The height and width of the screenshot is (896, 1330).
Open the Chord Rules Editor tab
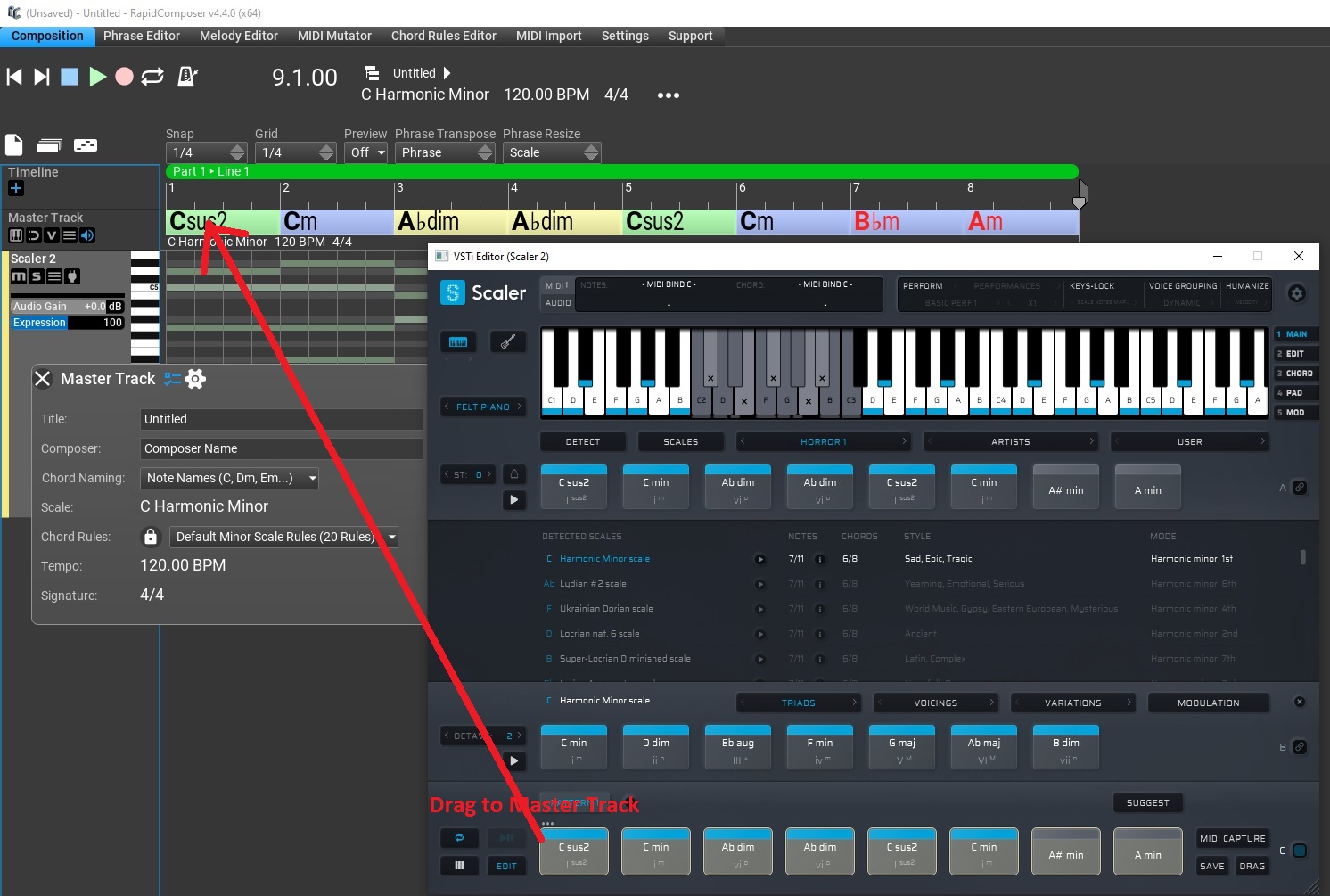click(x=443, y=36)
